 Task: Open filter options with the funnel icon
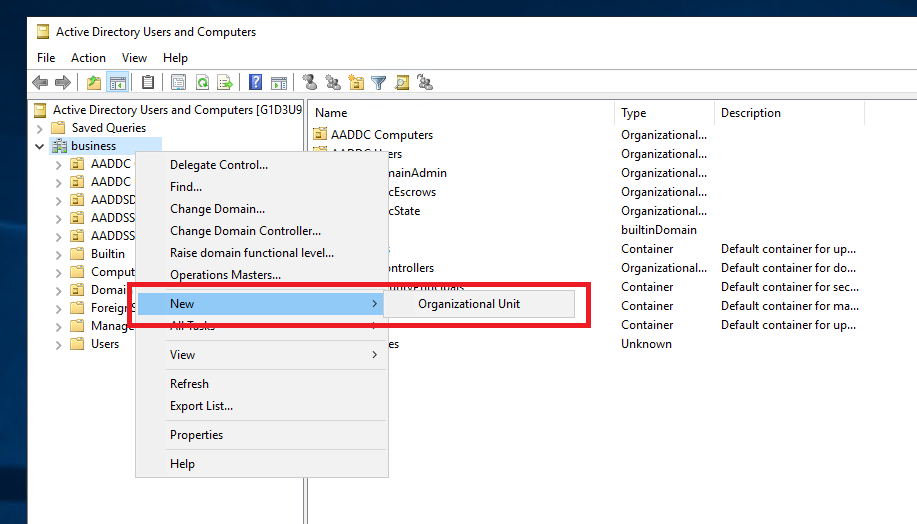[x=379, y=83]
